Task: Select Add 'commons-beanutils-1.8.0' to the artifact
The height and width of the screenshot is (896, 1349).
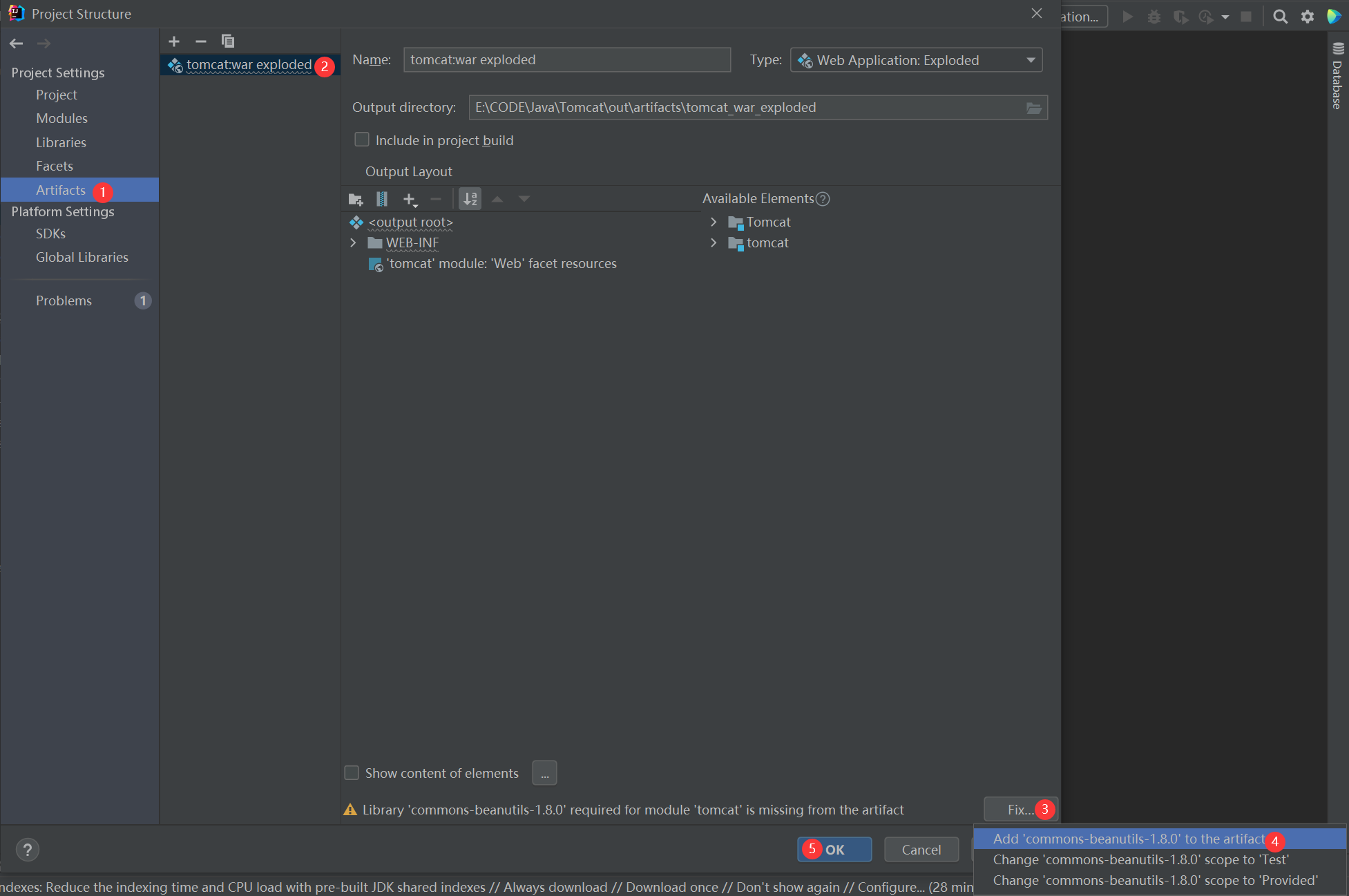Action: click(1128, 839)
